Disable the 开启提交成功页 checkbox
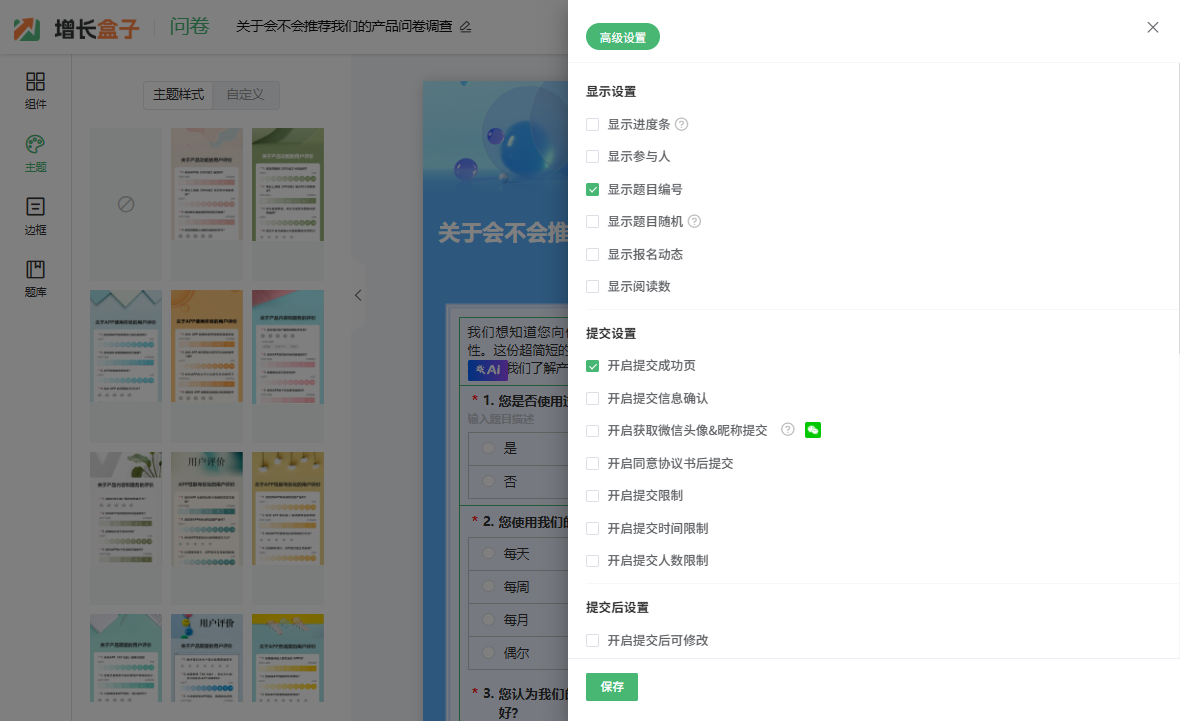 pyautogui.click(x=593, y=366)
